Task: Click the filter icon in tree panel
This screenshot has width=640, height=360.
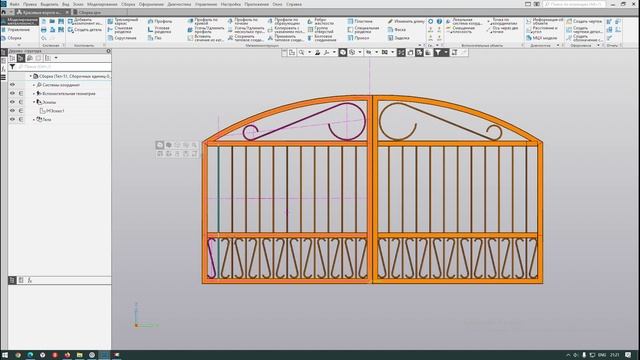Action: [13, 67]
